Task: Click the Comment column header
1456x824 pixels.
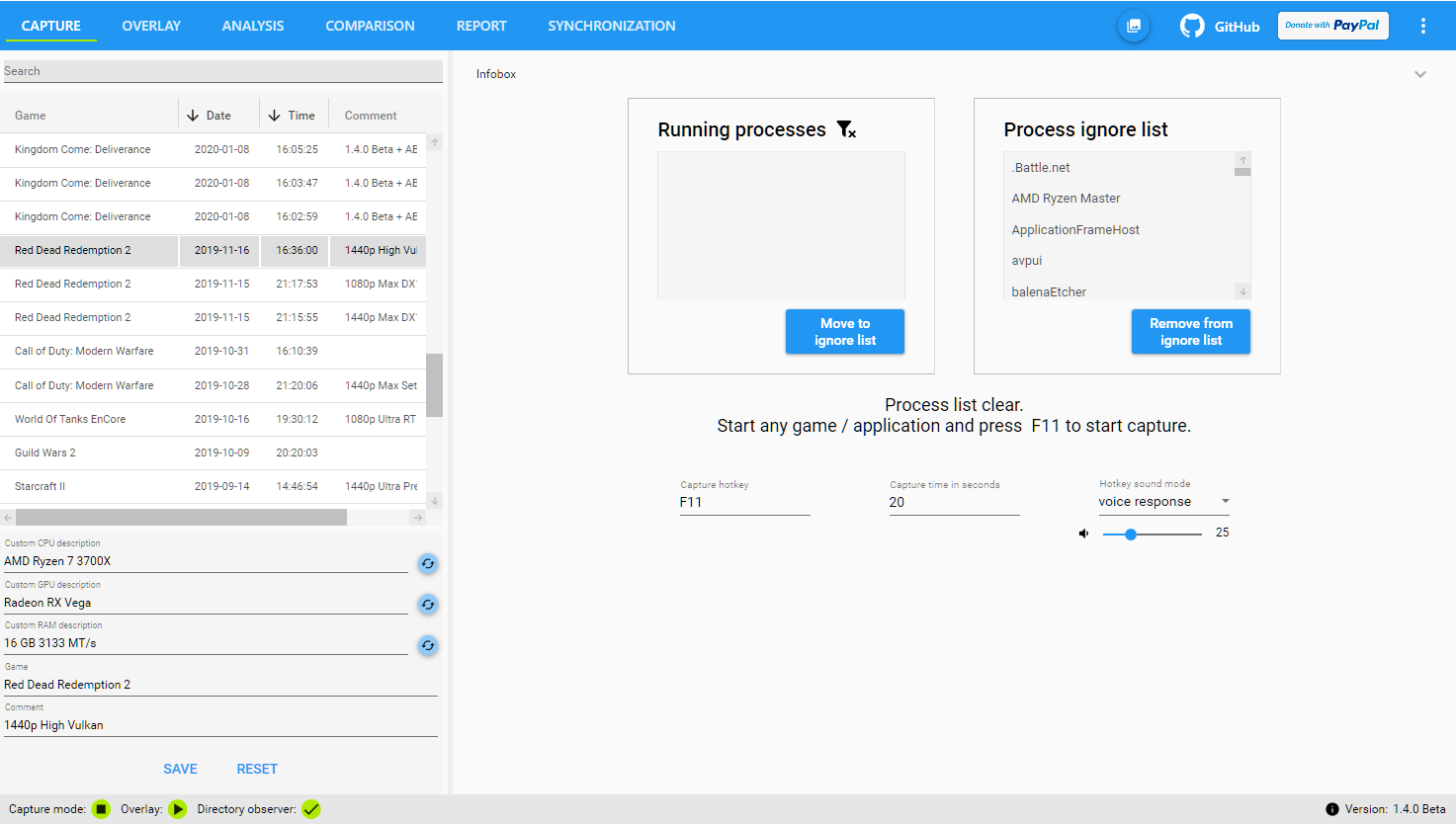Action: pos(379,116)
